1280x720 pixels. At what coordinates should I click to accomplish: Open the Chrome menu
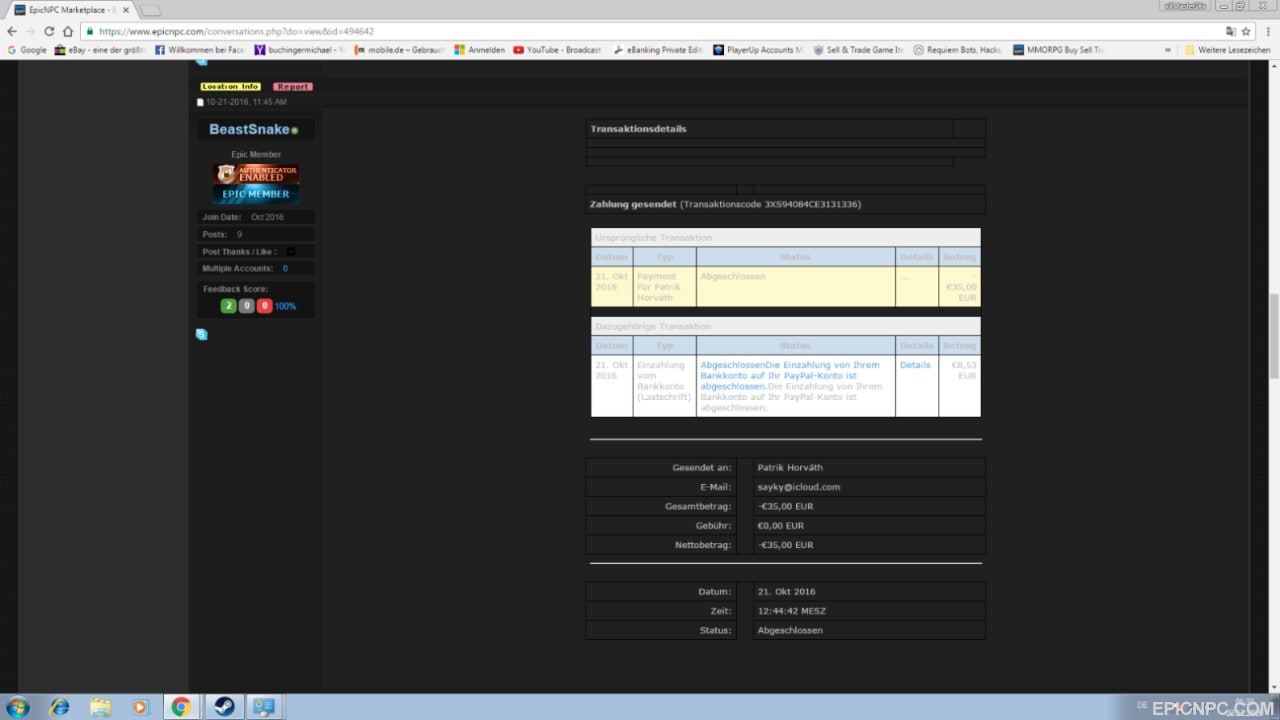point(1267,31)
